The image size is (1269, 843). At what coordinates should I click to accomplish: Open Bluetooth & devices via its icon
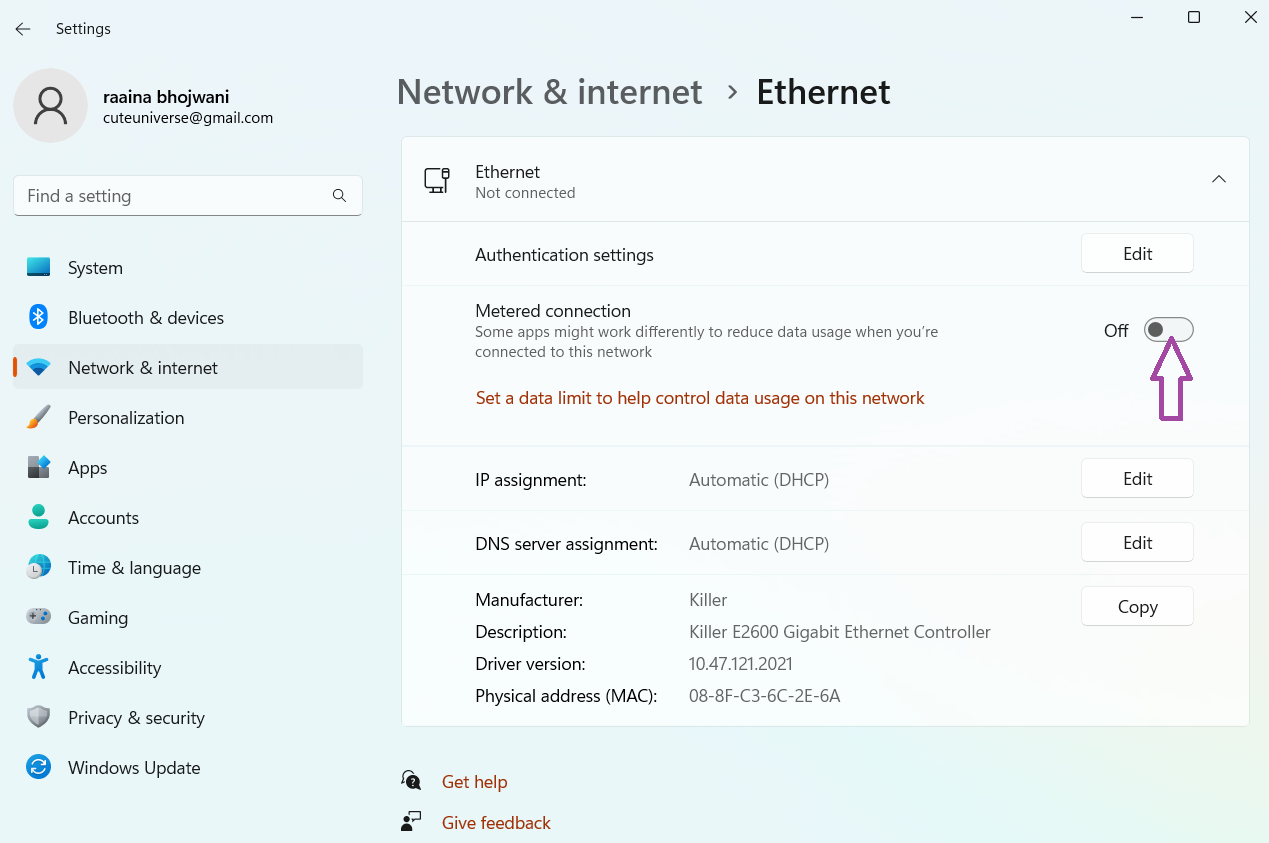pyautogui.click(x=38, y=318)
